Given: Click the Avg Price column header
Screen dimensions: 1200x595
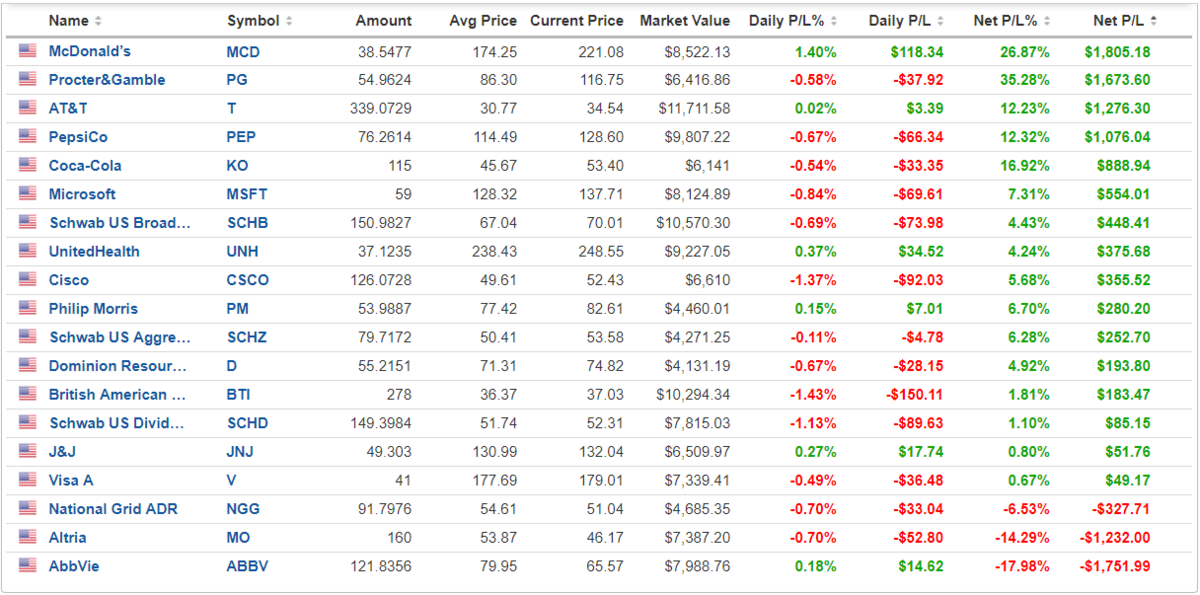Looking at the screenshot, I should pyautogui.click(x=483, y=20).
